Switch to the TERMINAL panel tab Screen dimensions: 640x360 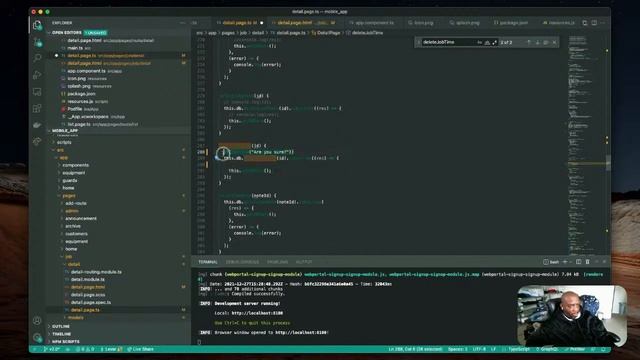click(x=208, y=262)
